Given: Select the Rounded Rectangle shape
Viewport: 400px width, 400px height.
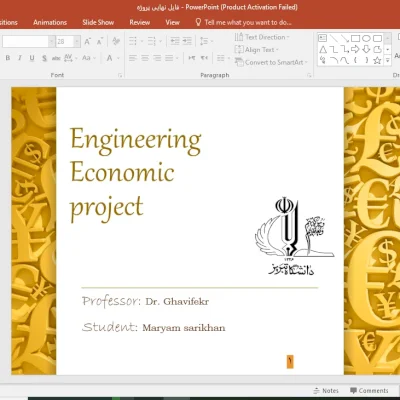Looking at the screenshot, I should pyautogui.click(x=377, y=38).
